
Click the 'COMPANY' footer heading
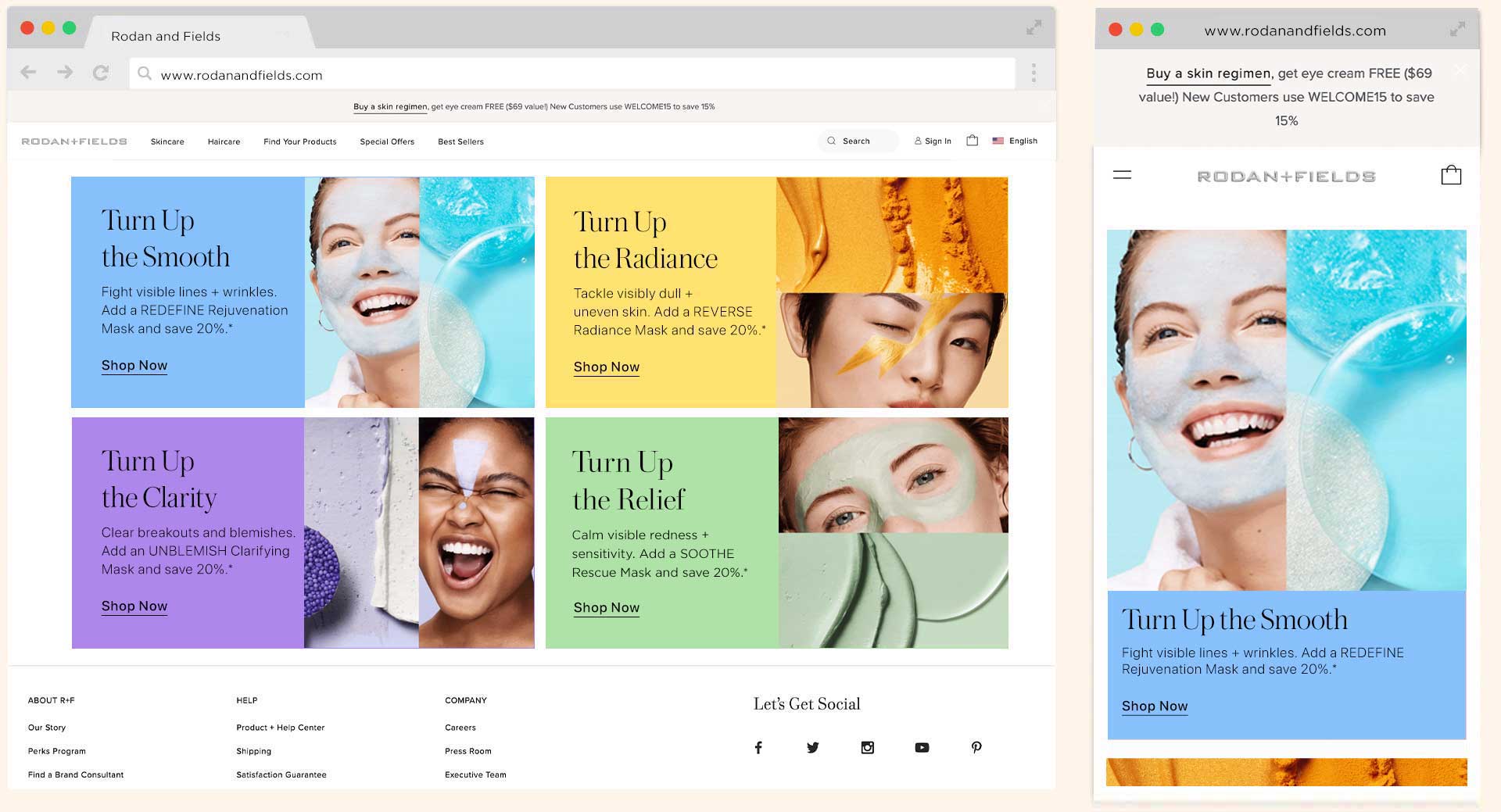[x=466, y=700]
